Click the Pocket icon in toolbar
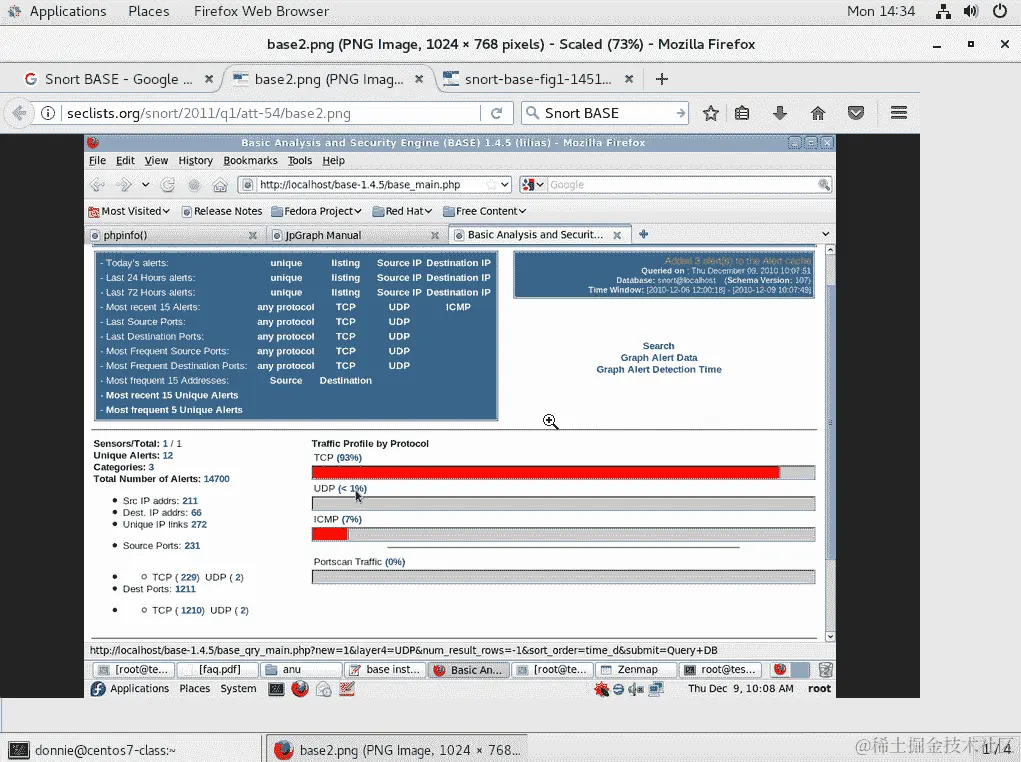Screen dimensions: 1021x762 (x=856, y=113)
